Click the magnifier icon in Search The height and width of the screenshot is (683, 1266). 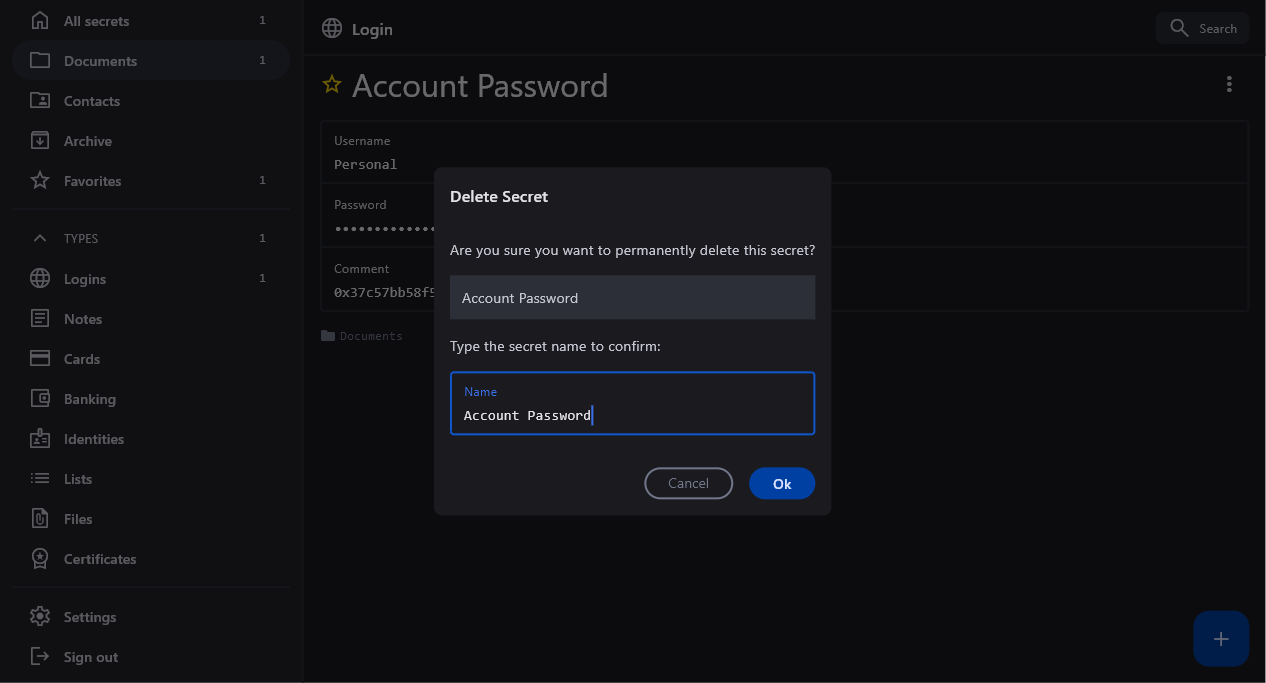1179,28
